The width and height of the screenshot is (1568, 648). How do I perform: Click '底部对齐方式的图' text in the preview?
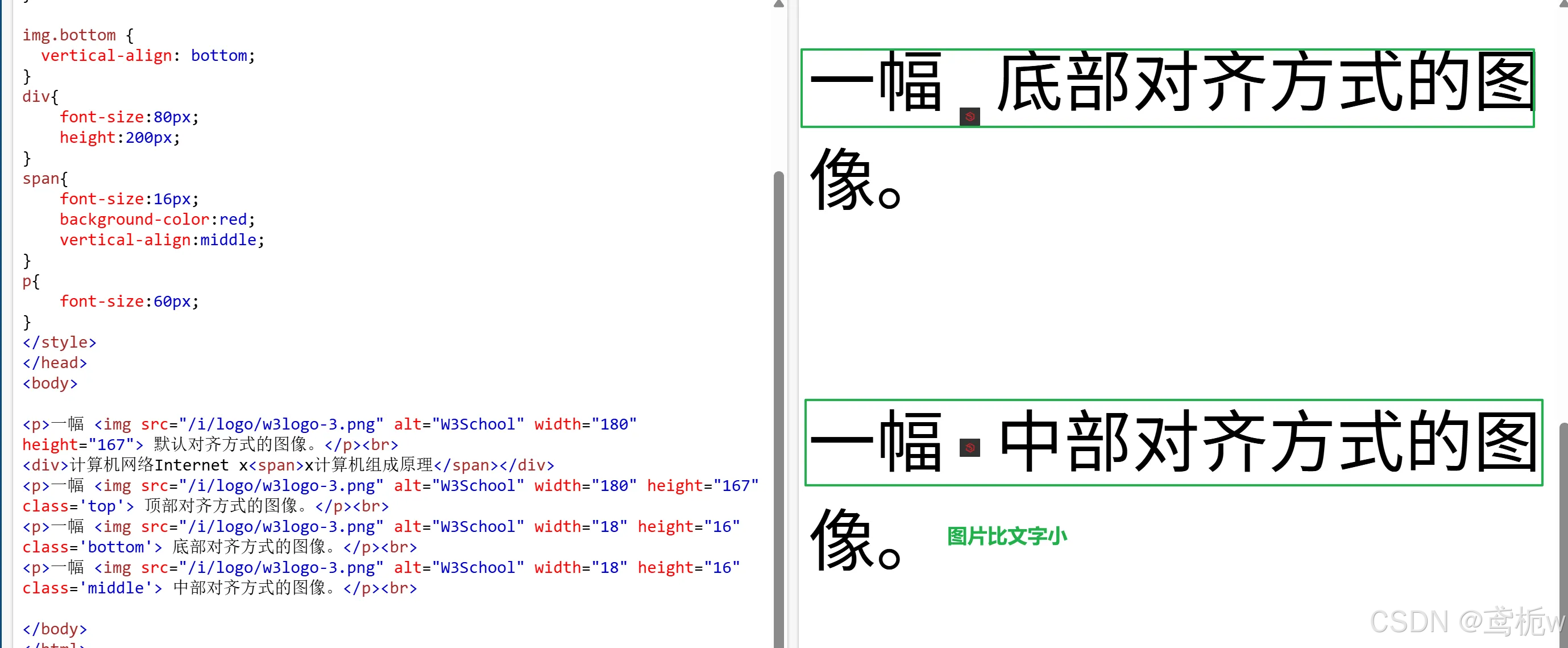(x=1266, y=82)
